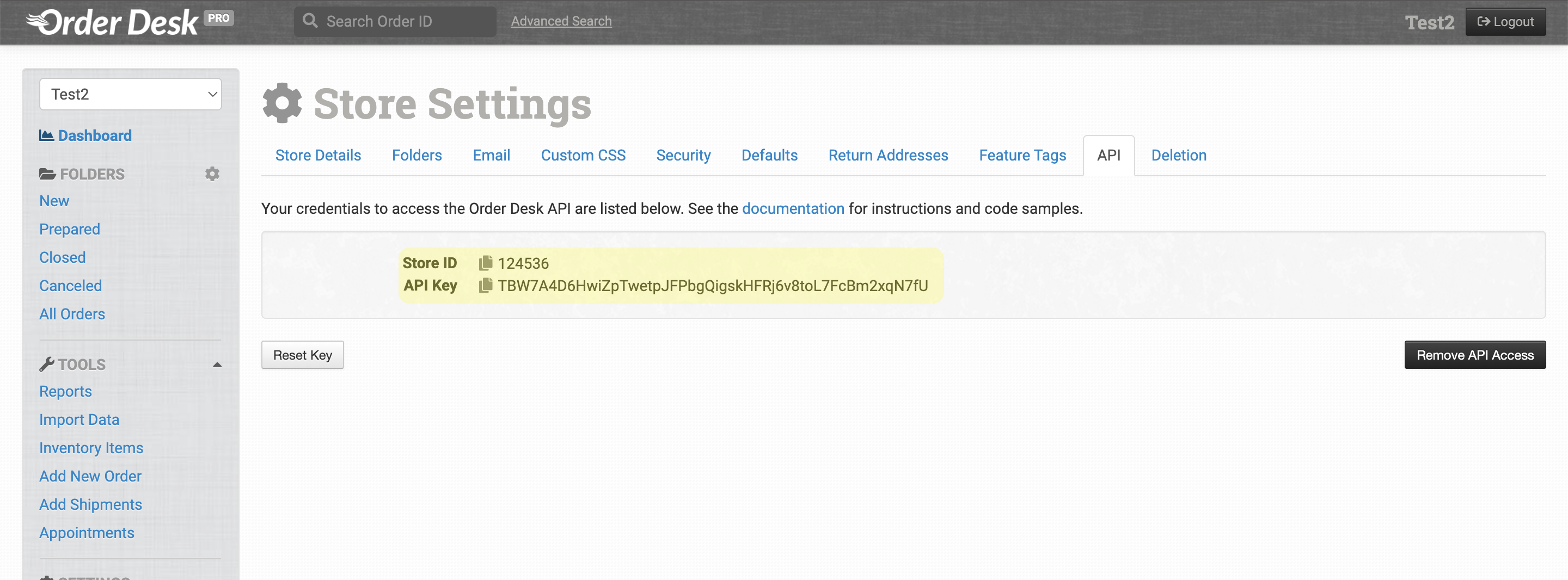Click Add New Order
This screenshot has width=1568, height=580.
90,477
